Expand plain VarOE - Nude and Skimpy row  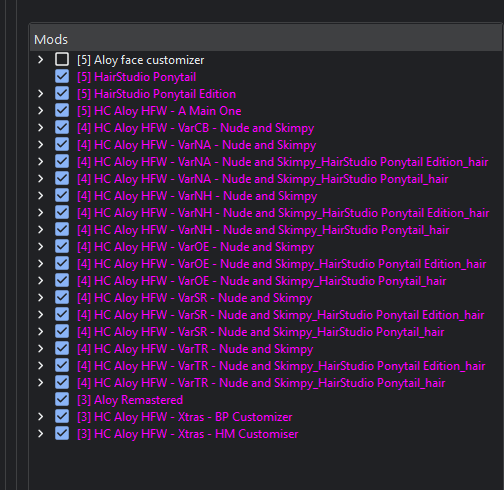pos(41,247)
